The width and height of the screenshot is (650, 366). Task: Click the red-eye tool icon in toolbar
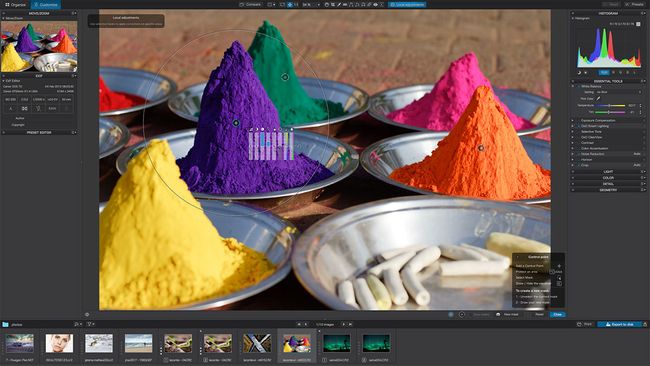pyautogui.click(x=375, y=5)
